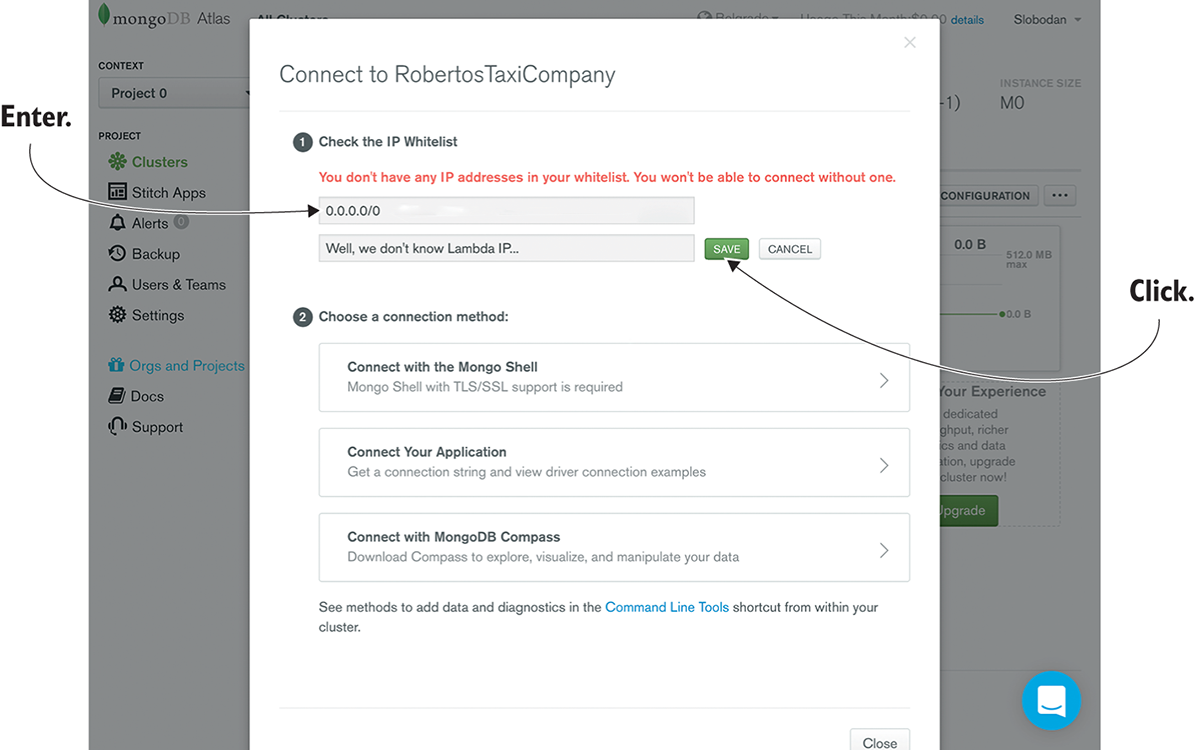Open the Project 0 context dropdown
Viewport: 1195px width, 750px height.
(x=176, y=93)
